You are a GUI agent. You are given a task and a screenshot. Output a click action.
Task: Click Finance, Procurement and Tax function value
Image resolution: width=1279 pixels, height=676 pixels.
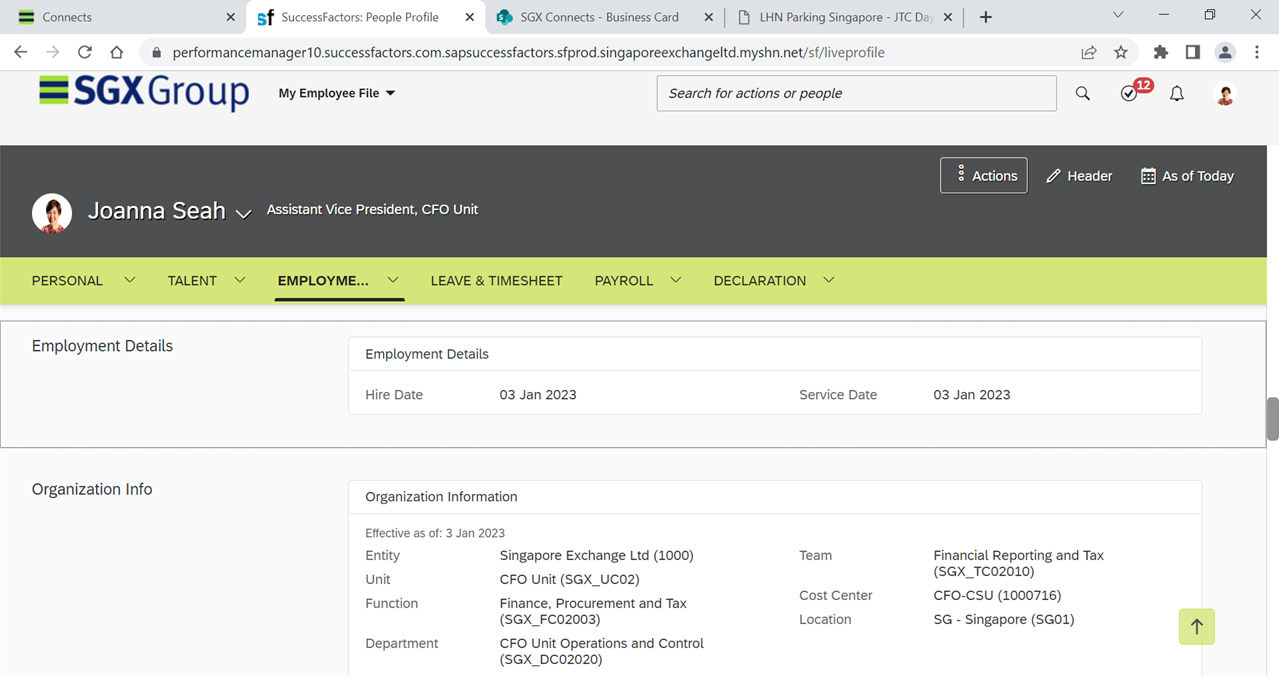(x=593, y=612)
